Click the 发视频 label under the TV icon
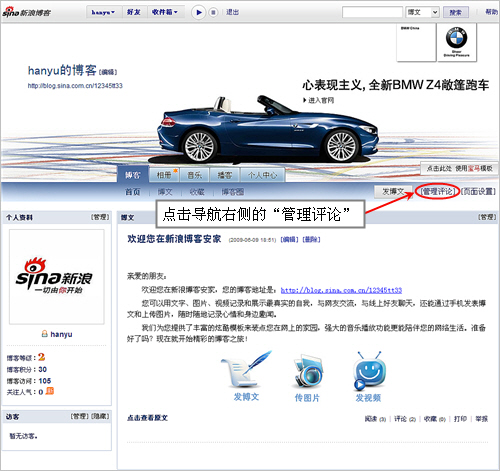500x471 pixels. (368, 398)
